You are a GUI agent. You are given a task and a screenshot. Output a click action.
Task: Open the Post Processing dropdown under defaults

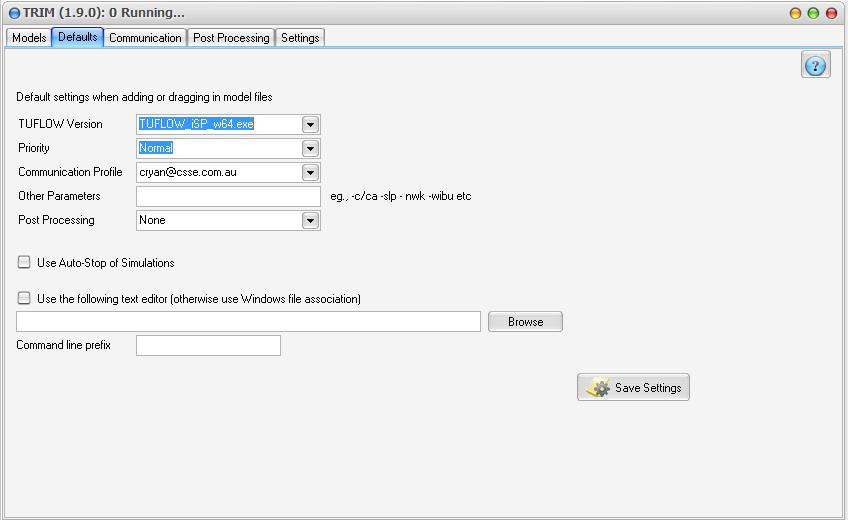(x=310, y=220)
